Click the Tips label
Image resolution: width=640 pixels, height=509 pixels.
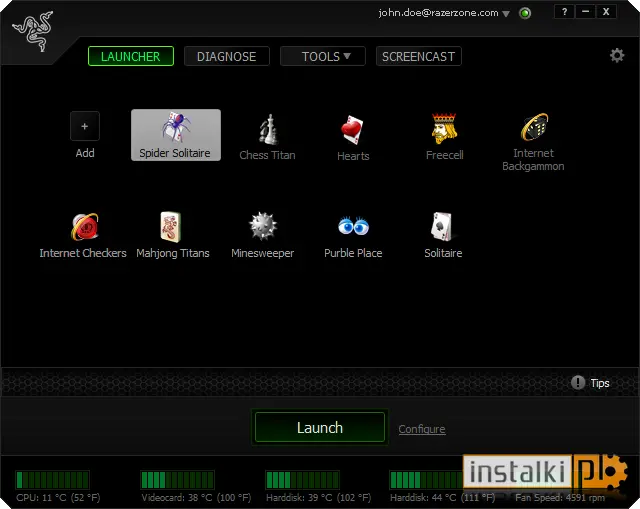(x=600, y=383)
